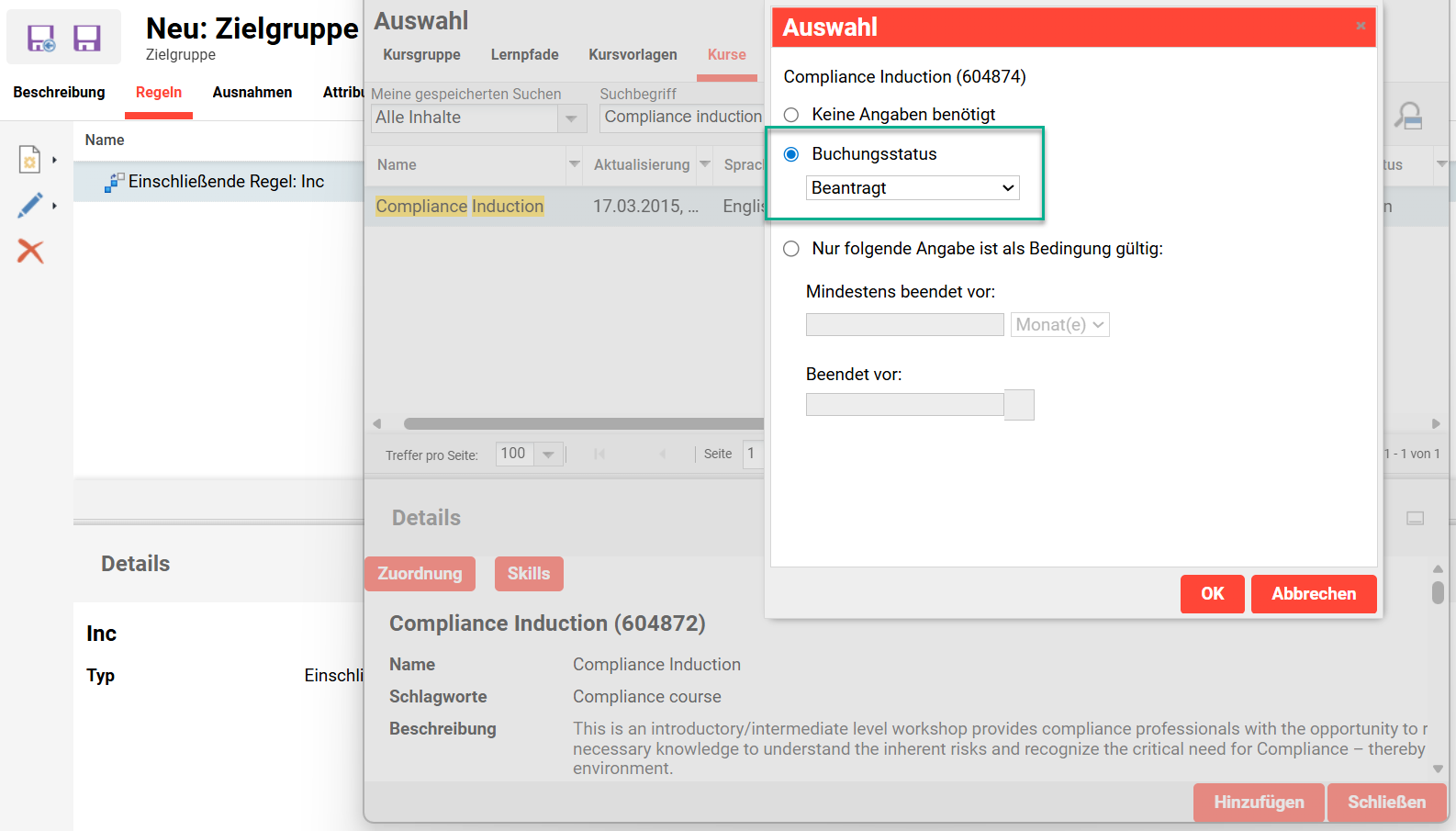Select Nur folgende Angabe ist gültig option
The image size is (1456, 831).
[x=791, y=249]
